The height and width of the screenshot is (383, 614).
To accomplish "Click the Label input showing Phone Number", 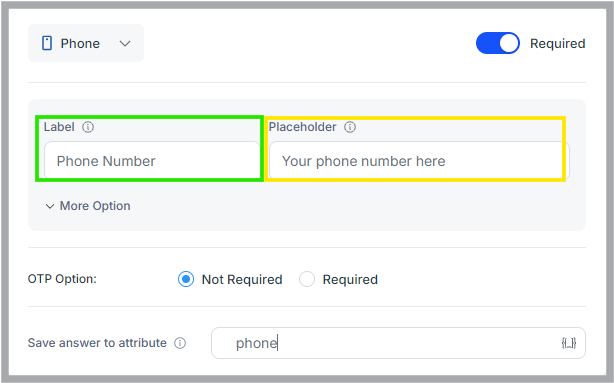I will 152,161.
